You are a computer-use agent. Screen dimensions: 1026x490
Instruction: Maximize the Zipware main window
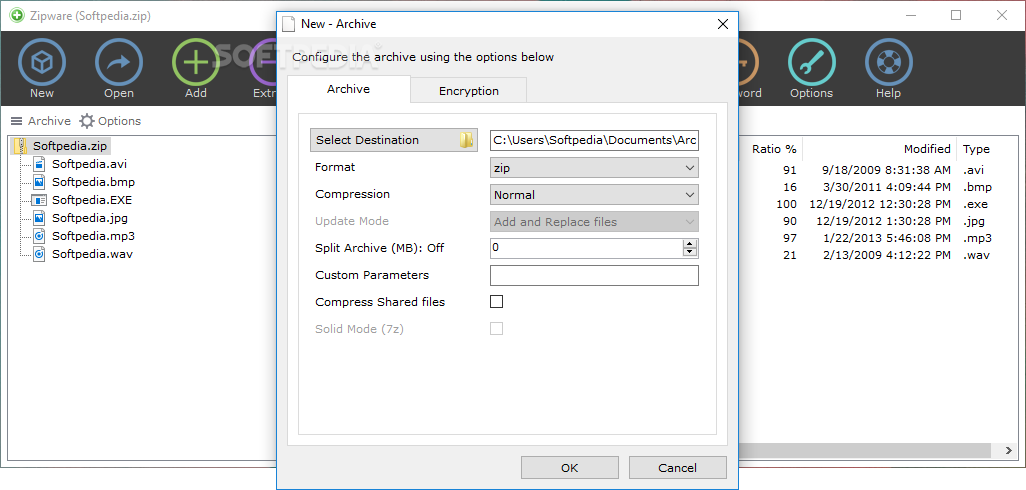pyautogui.click(x=956, y=15)
